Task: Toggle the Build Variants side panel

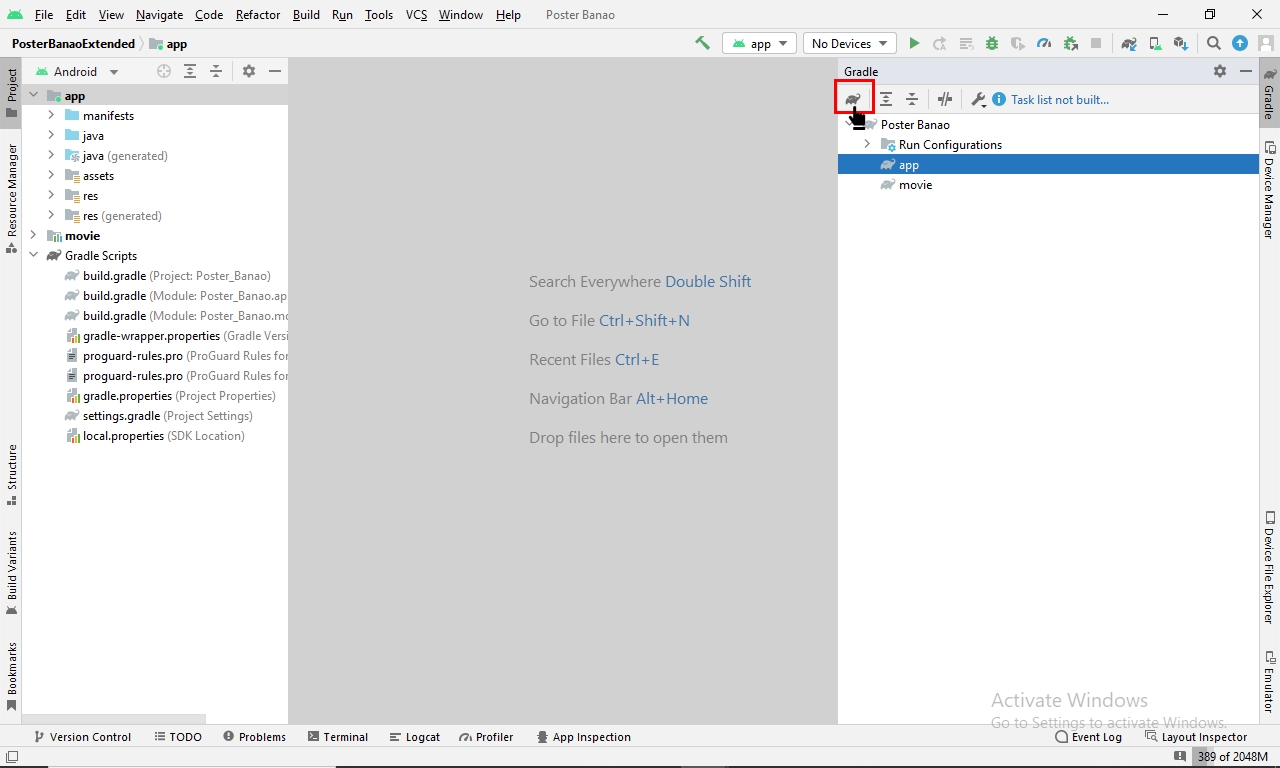Action: (x=11, y=572)
